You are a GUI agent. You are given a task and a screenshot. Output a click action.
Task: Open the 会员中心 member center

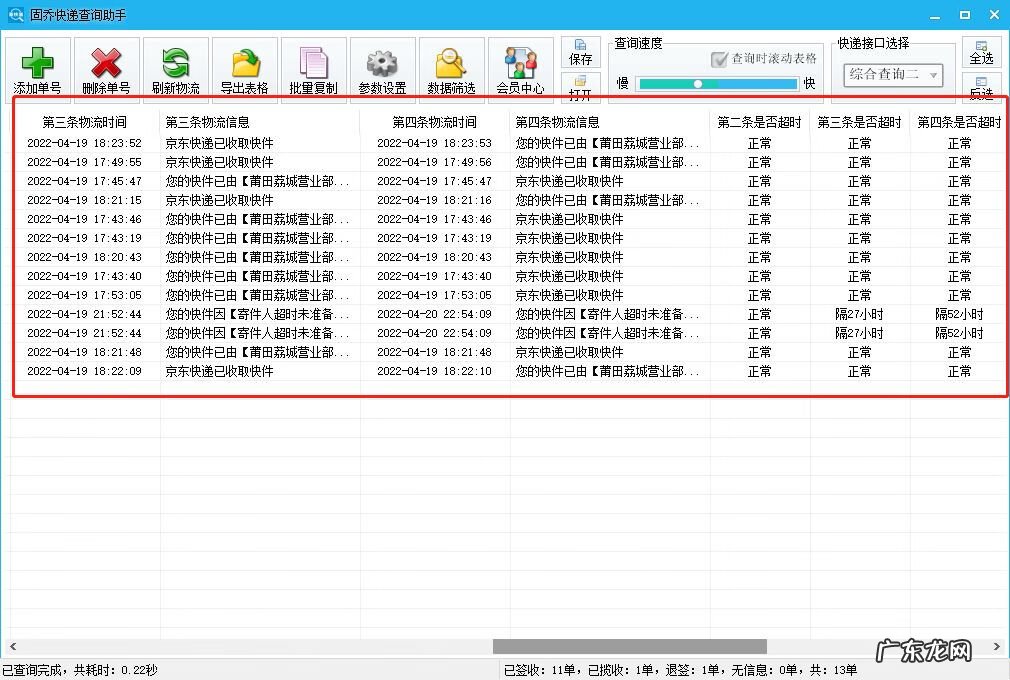pos(519,67)
